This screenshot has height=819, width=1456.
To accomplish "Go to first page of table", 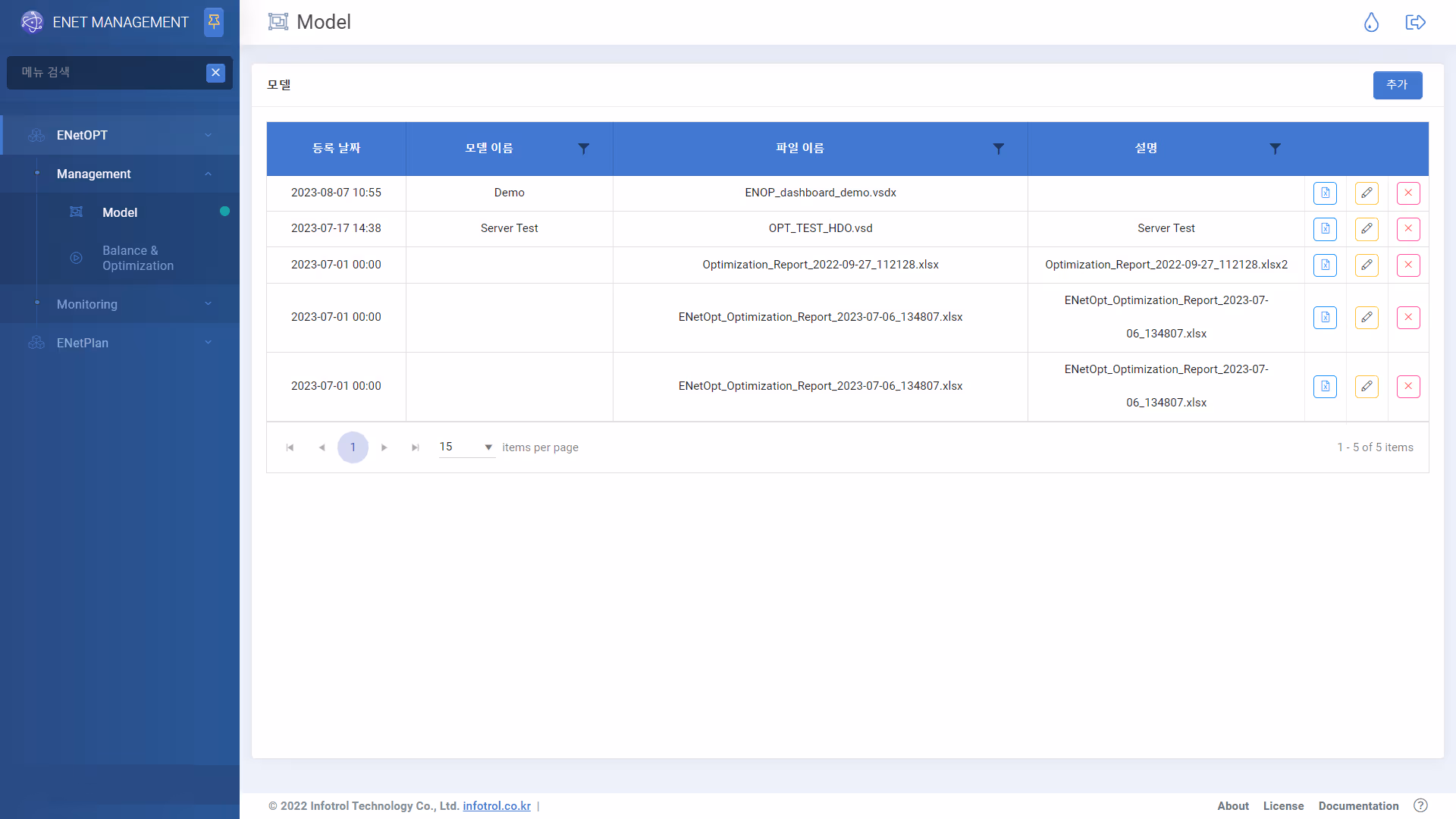I will (290, 447).
